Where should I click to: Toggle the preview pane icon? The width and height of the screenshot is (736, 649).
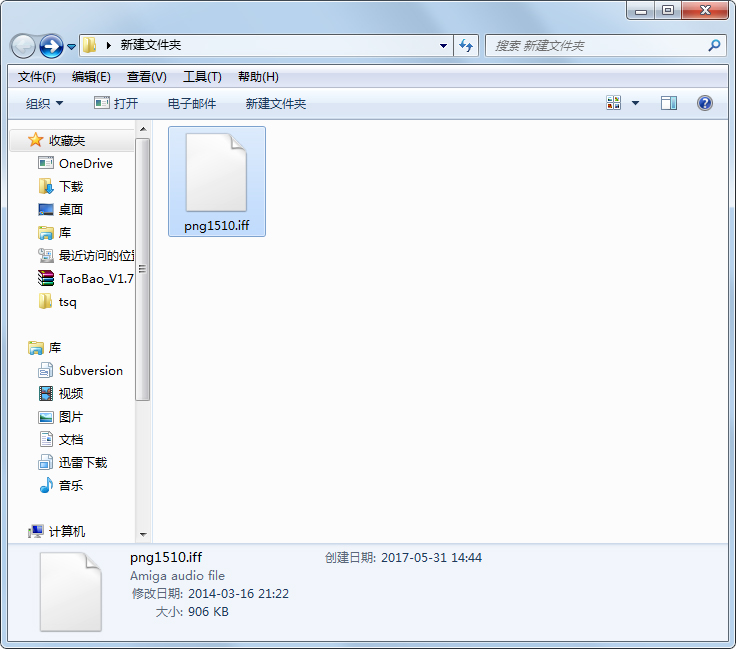coord(669,103)
